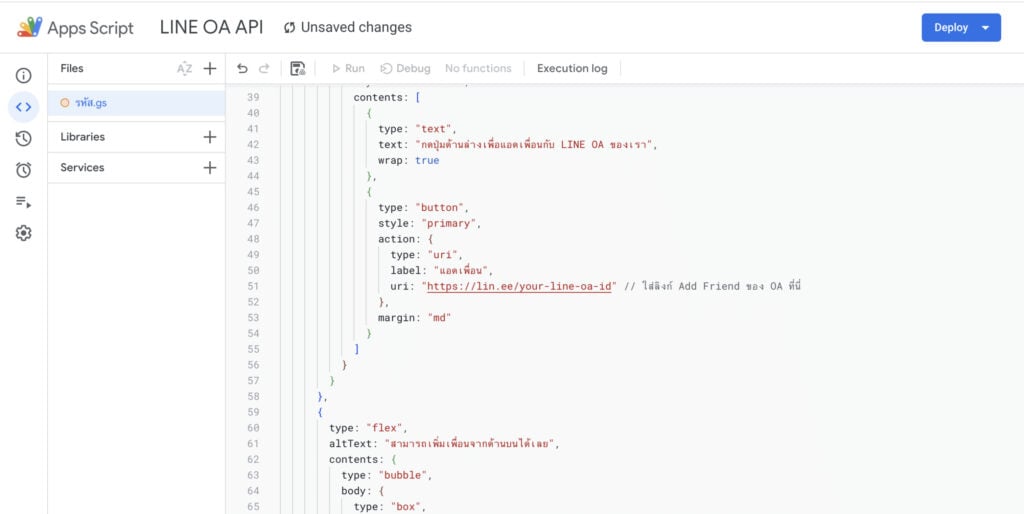Click the 'type: "flex"' code line
This screenshot has height=514, width=1024.
click(368, 428)
